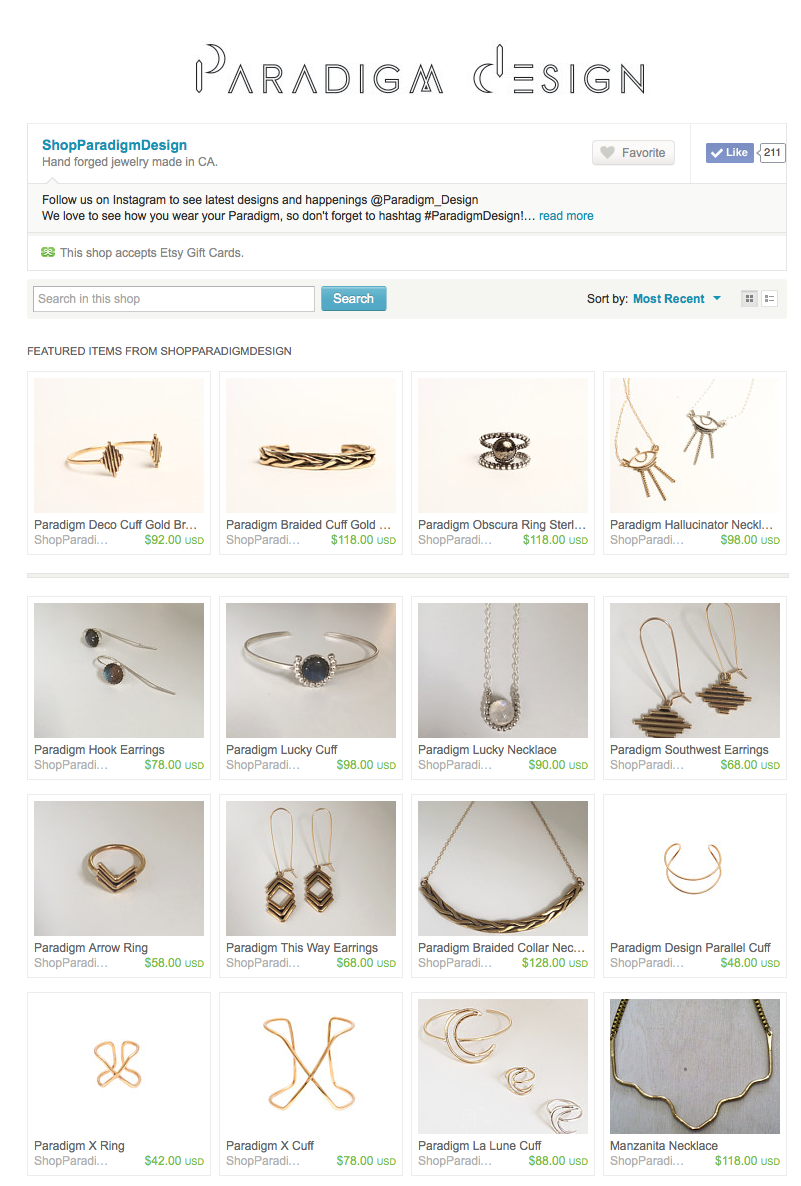Open ShopParadigmDesign shop name link
Screen dimensions: 801x1186
pos(114,145)
